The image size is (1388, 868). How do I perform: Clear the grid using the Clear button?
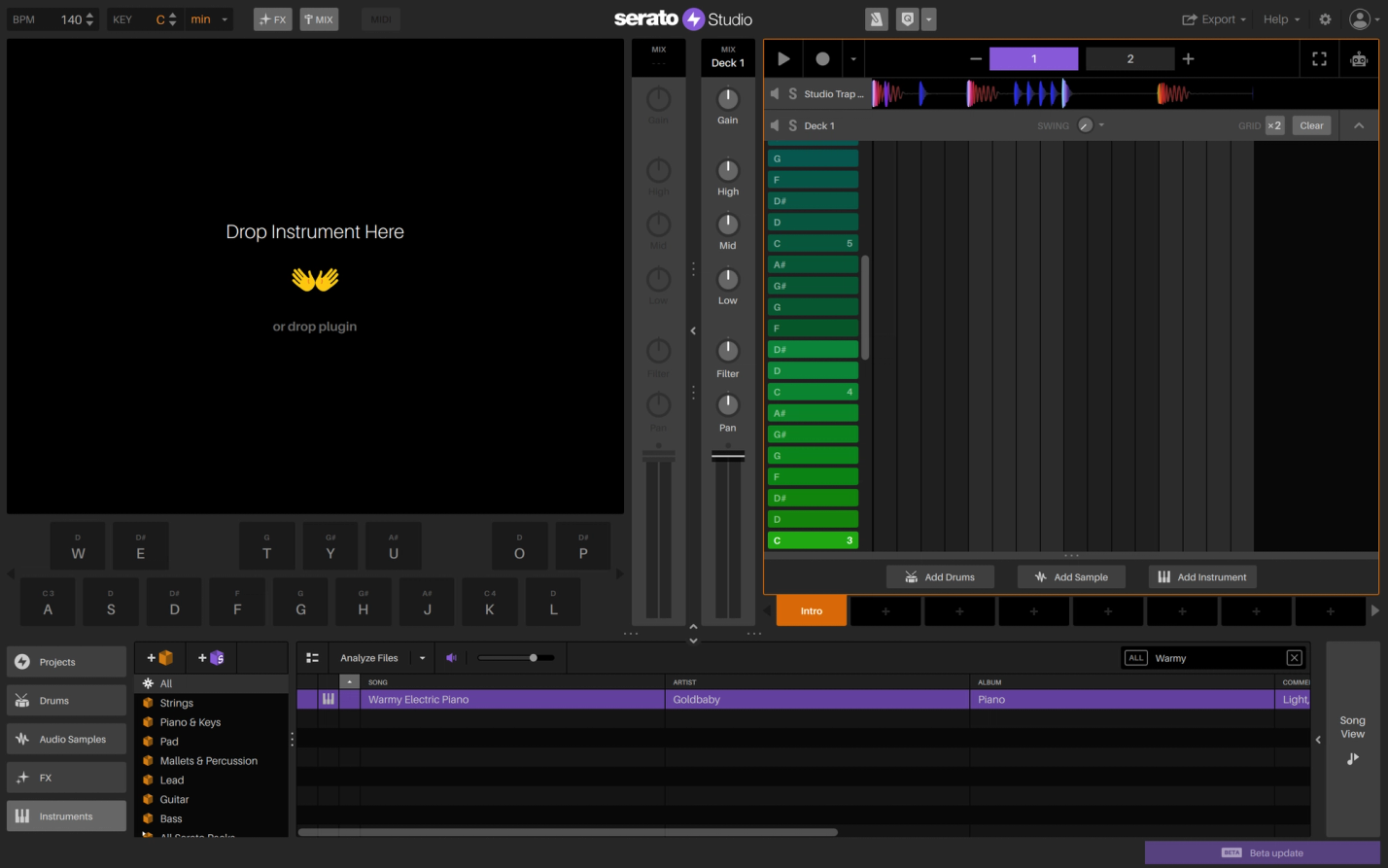pos(1311,125)
